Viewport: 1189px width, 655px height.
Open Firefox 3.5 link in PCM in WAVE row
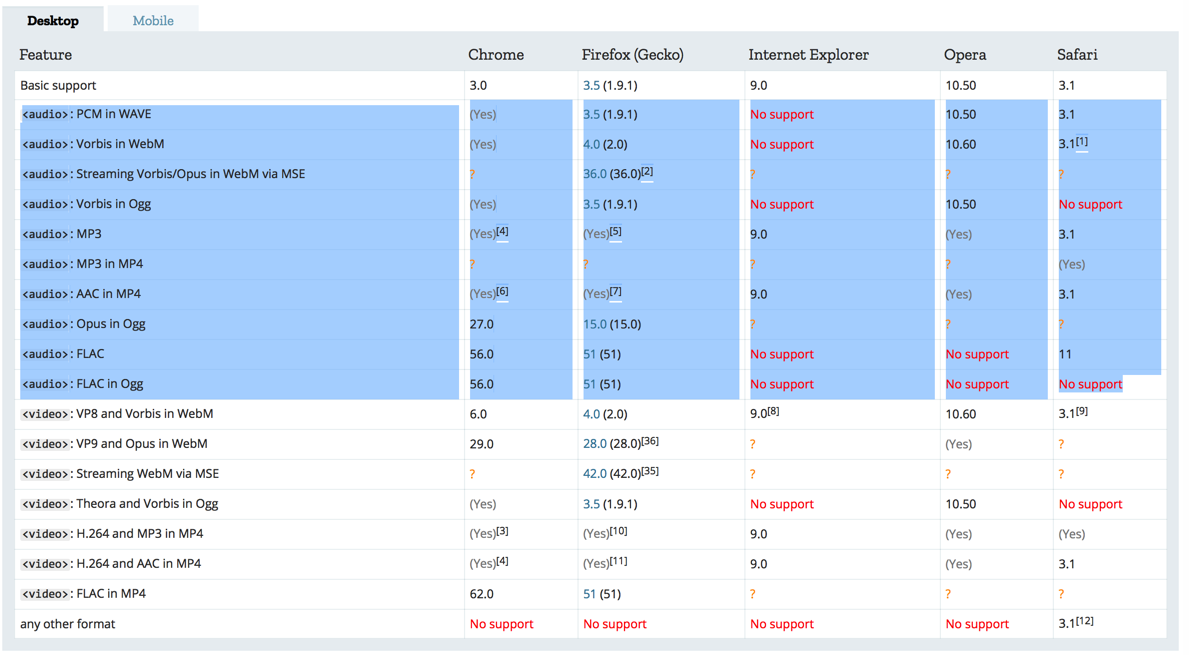pyautogui.click(x=591, y=114)
